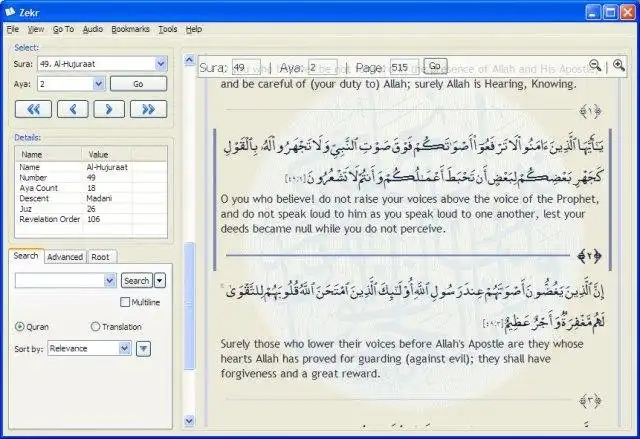Click the 'Al-Hujuraat' value in Details table

107,167
